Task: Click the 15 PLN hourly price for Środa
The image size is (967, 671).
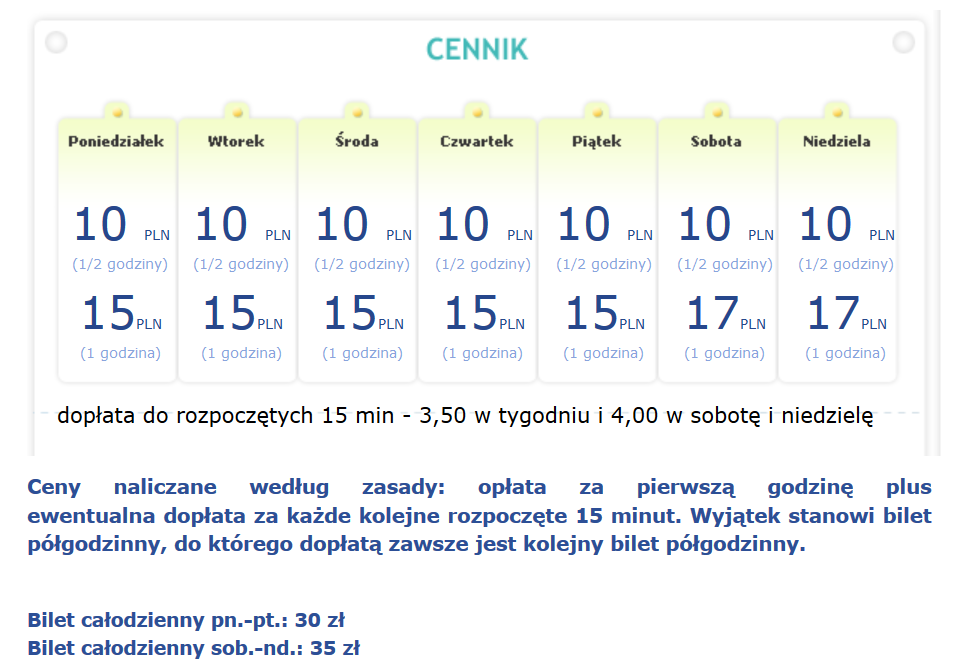Action: click(x=363, y=314)
